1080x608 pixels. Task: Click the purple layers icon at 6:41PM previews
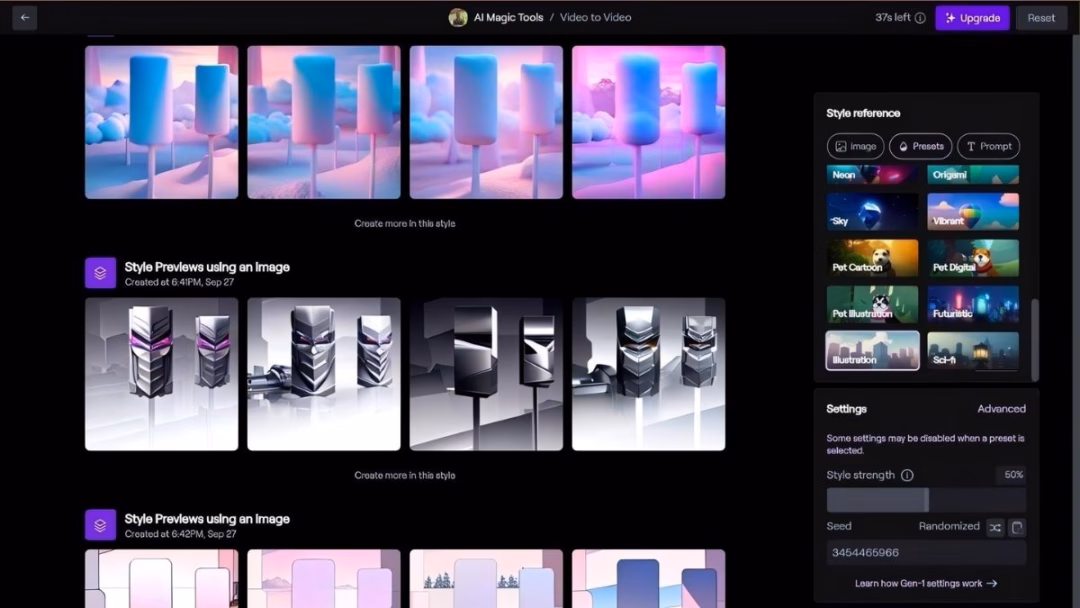point(100,273)
